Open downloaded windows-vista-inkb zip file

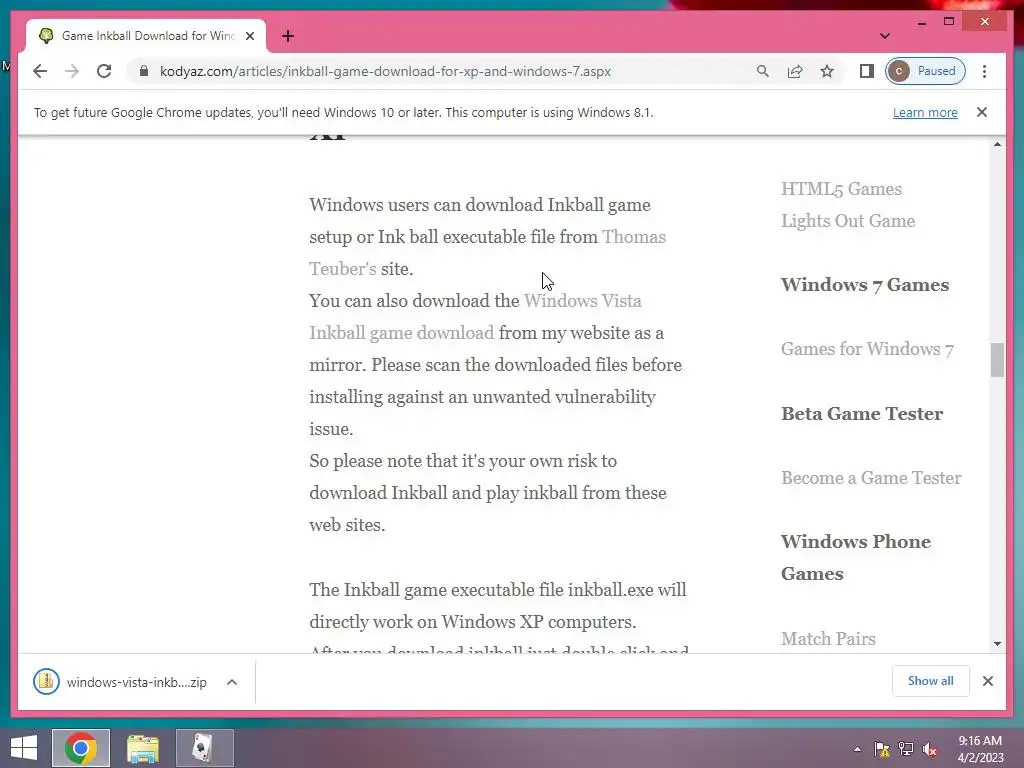tap(120, 682)
